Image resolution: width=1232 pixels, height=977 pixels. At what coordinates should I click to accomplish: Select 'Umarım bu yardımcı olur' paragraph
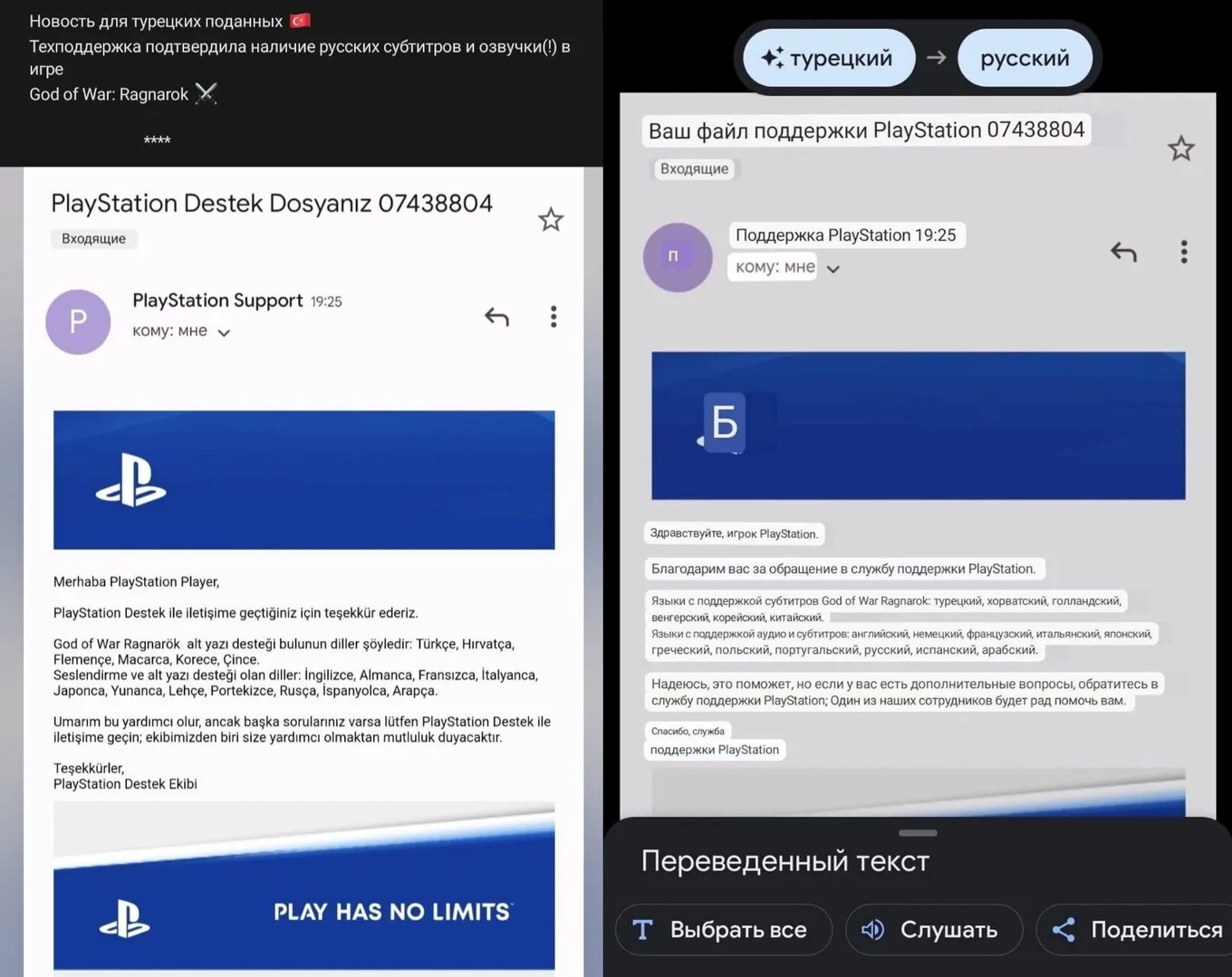pyautogui.click(x=302, y=730)
